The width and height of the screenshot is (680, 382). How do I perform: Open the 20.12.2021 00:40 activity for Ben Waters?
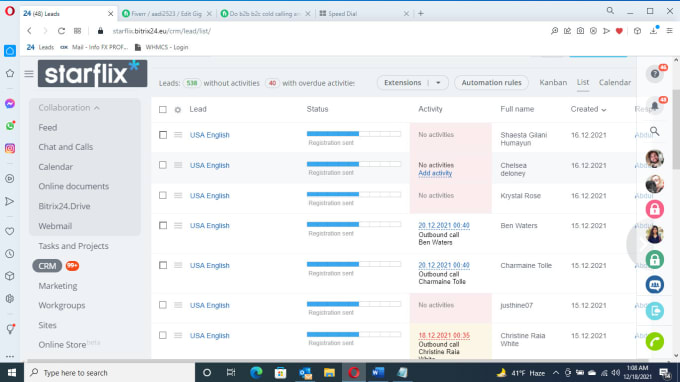click(x=444, y=225)
